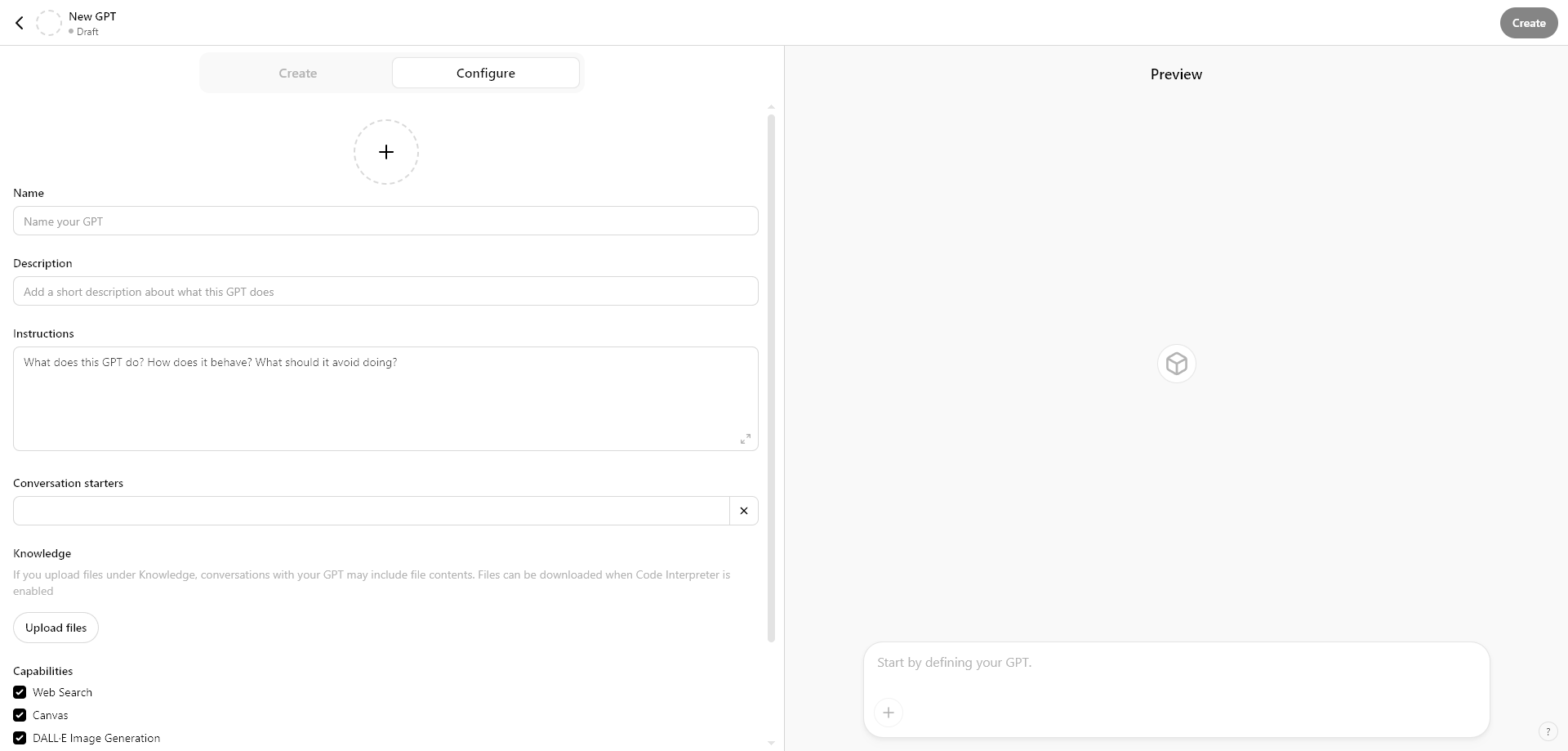
Task: Click the back arrow icon
Action: 20,23
